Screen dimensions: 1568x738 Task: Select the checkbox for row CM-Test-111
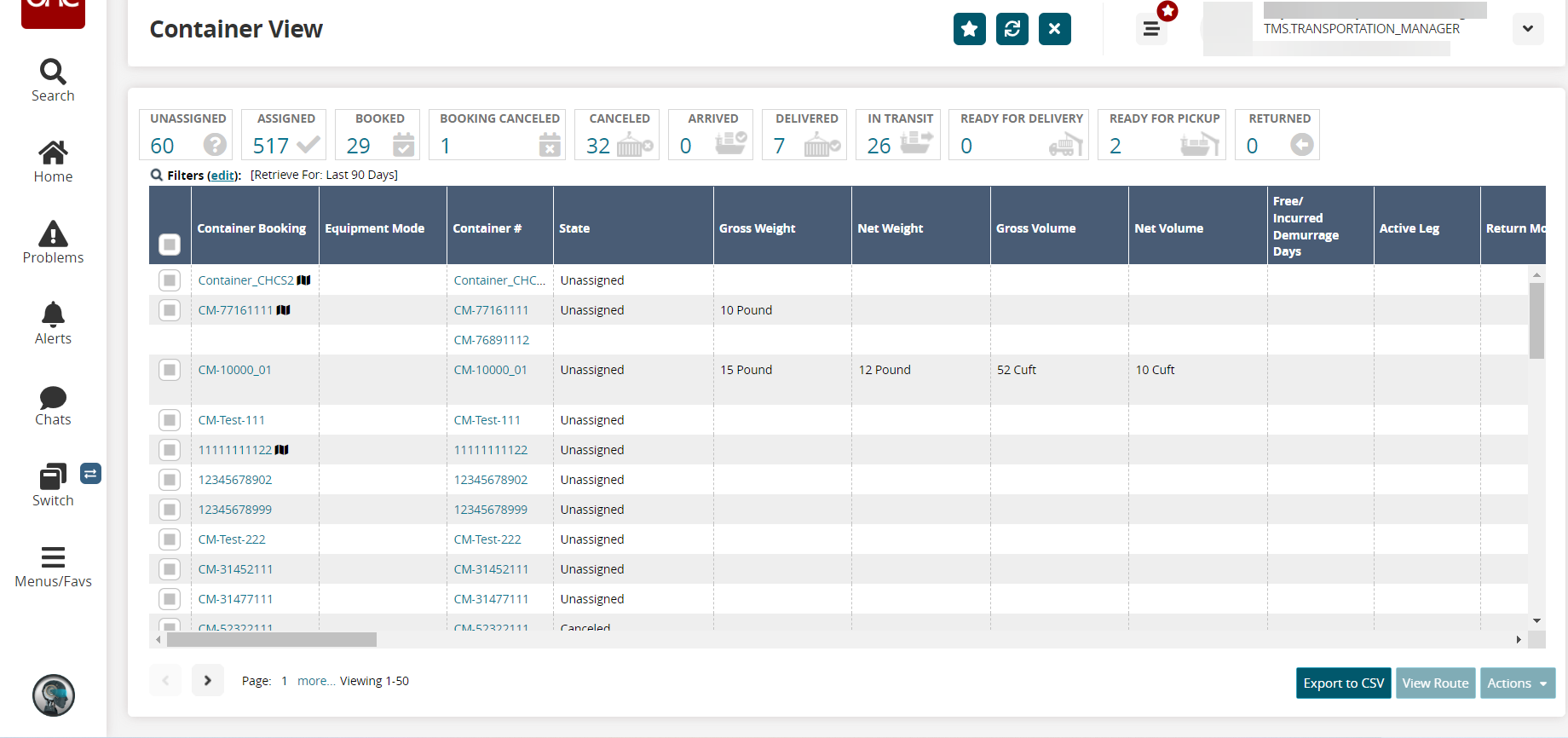(x=170, y=420)
